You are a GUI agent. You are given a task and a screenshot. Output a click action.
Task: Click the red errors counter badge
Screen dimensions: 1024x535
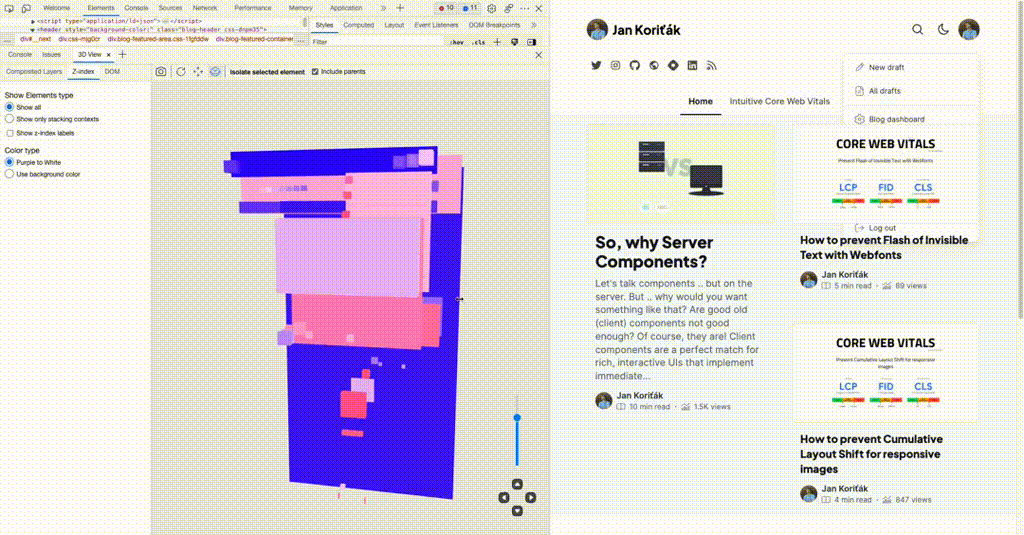pyautogui.click(x=446, y=8)
